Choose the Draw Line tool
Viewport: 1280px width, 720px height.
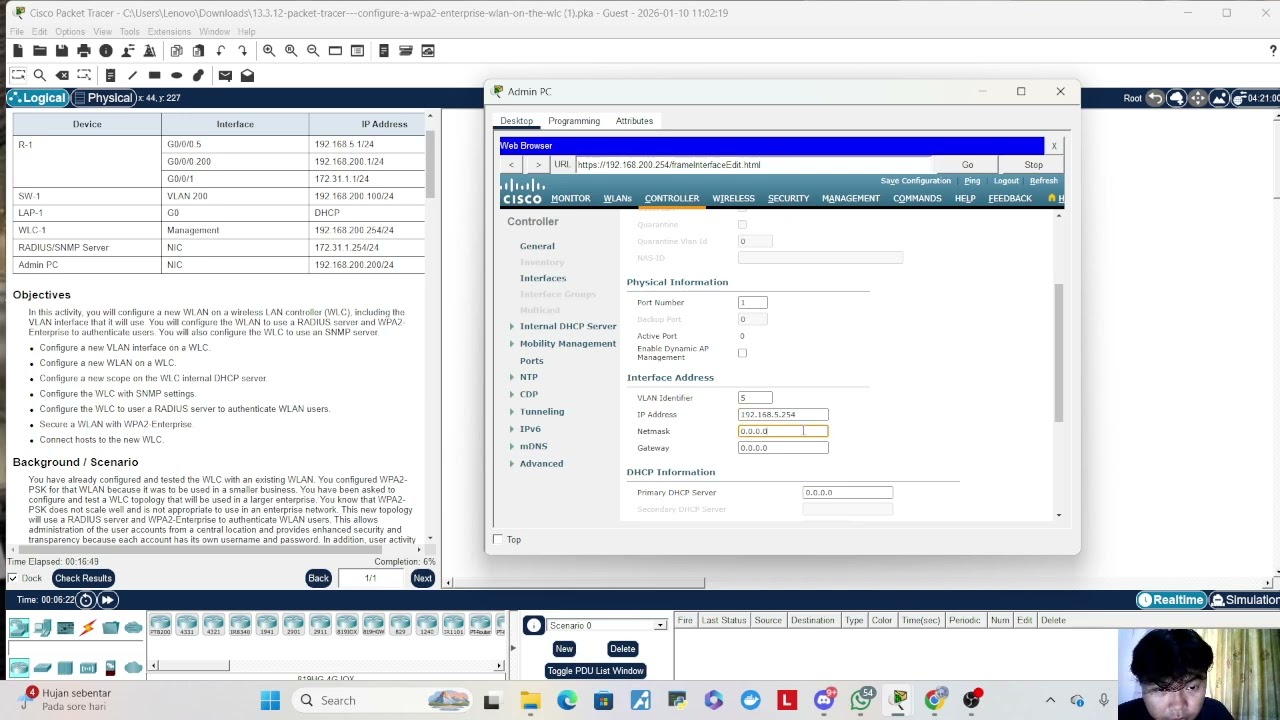tap(132, 75)
